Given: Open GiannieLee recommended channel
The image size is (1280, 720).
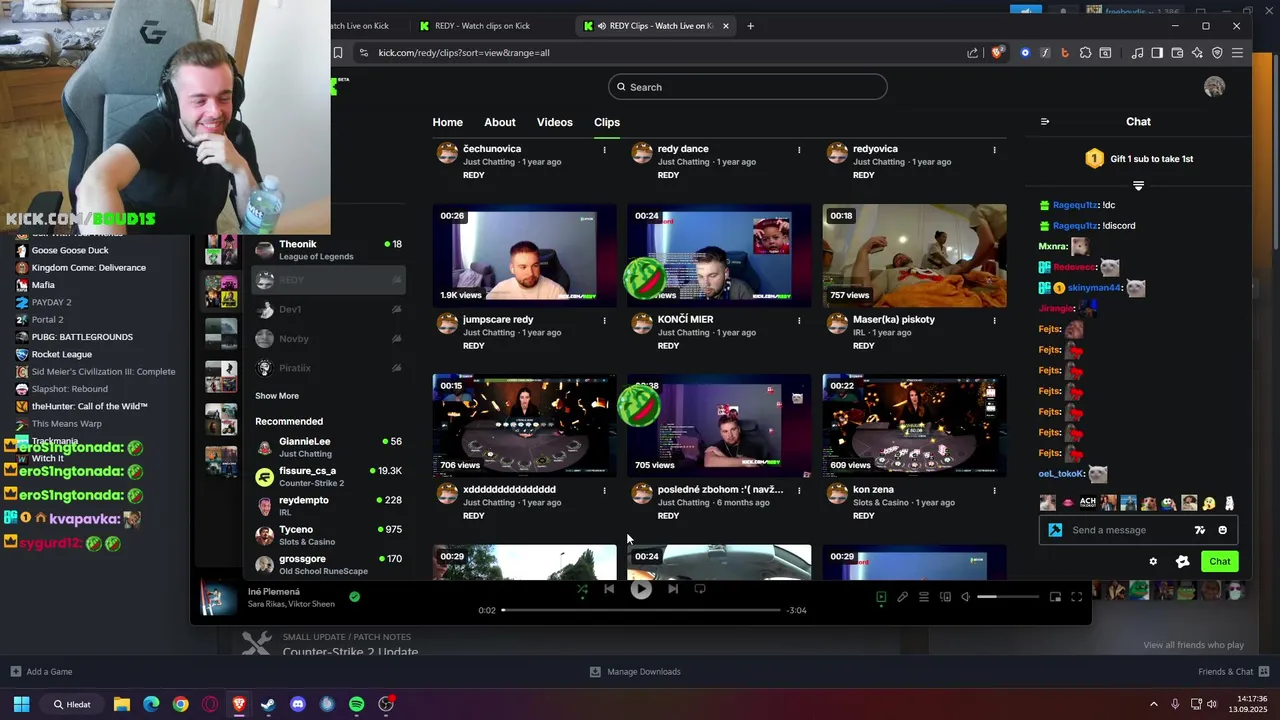Looking at the screenshot, I should pos(328,447).
